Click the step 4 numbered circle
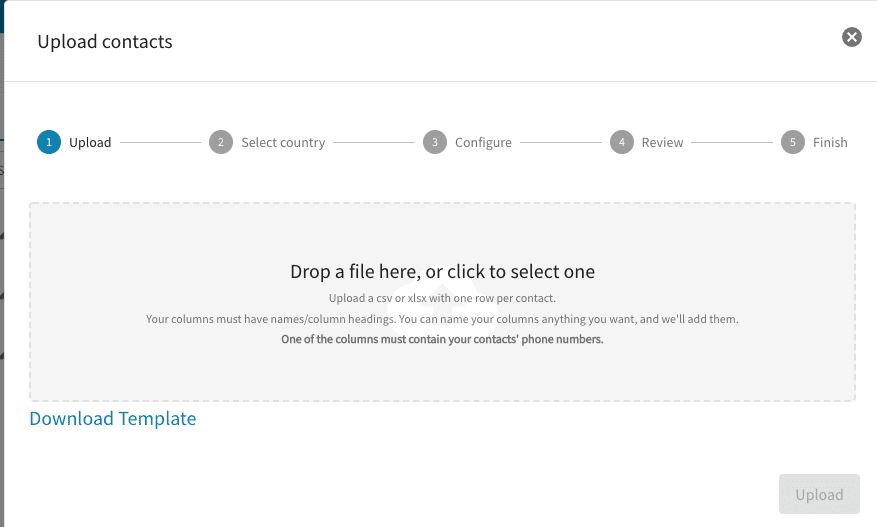This screenshot has width=877, height=527. pyautogui.click(x=621, y=142)
